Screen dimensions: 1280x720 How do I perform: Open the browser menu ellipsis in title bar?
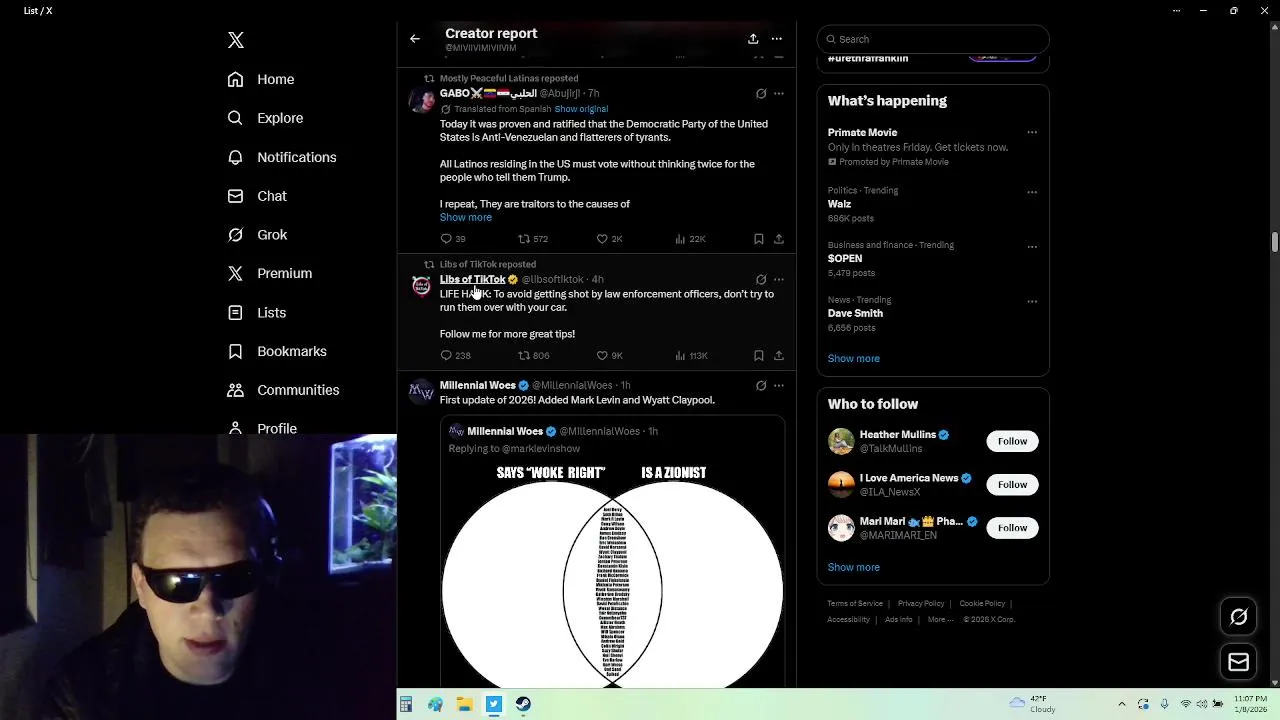(x=1176, y=10)
